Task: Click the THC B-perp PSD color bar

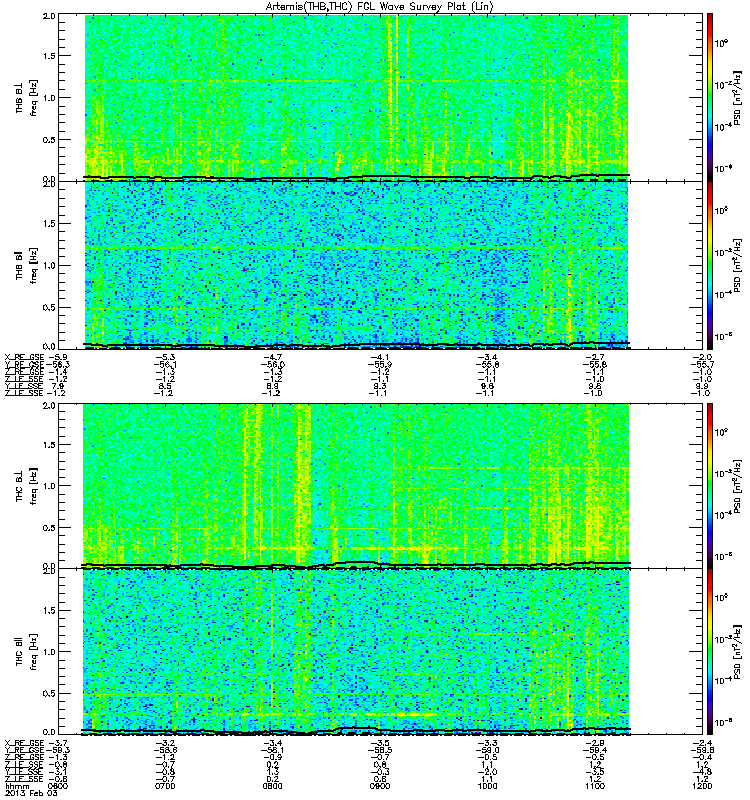Action: click(x=710, y=485)
